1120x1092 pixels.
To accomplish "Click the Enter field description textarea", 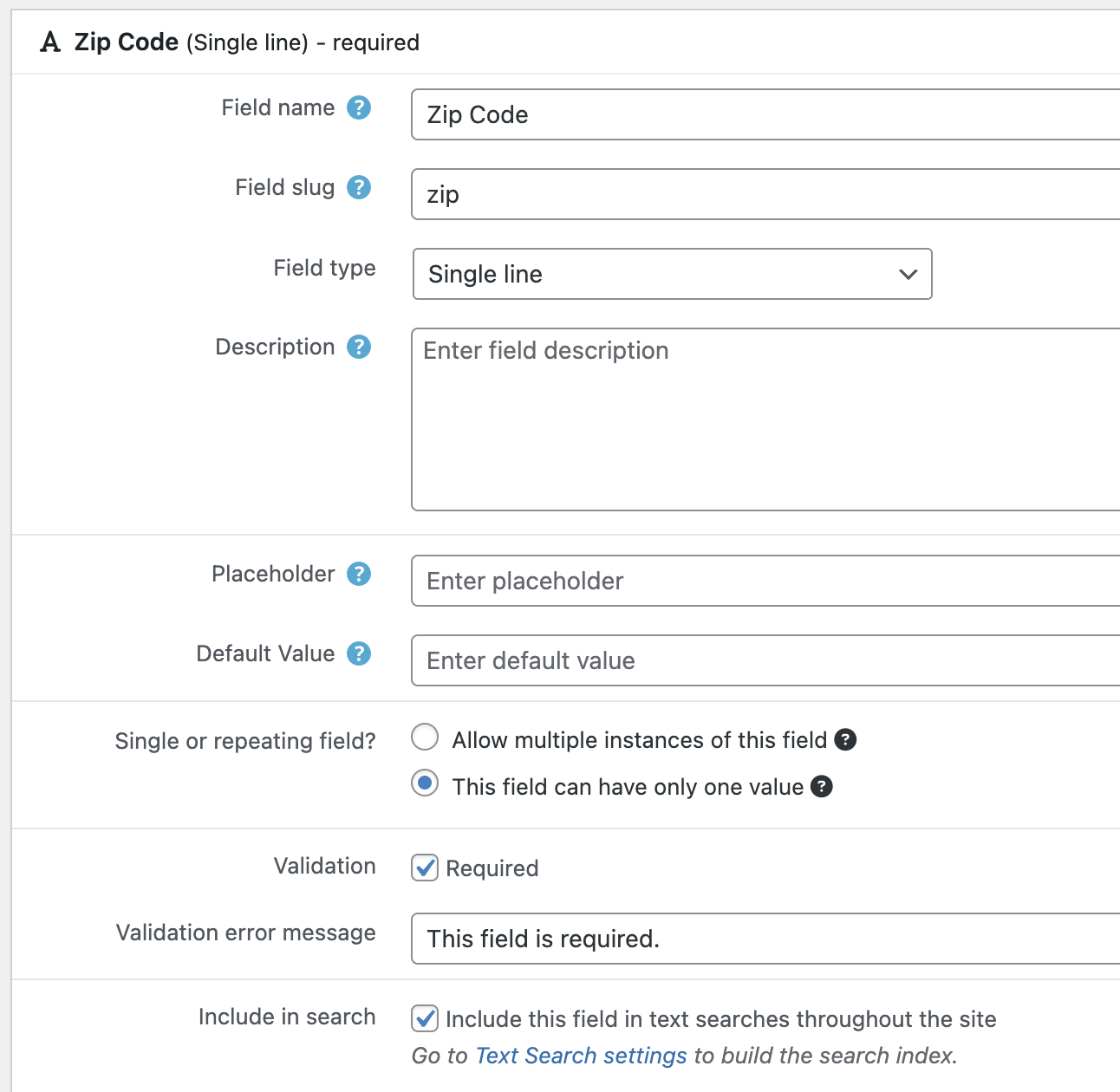I will [763, 419].
